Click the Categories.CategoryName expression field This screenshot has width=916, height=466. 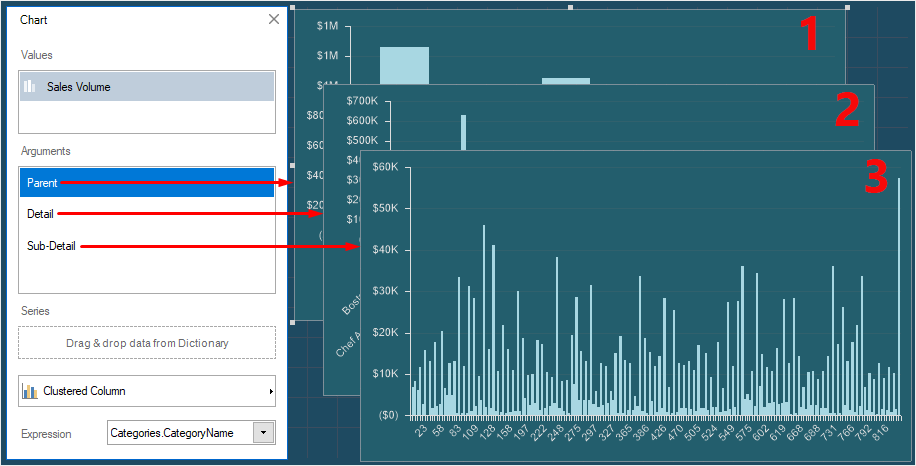tap(180, 433)
